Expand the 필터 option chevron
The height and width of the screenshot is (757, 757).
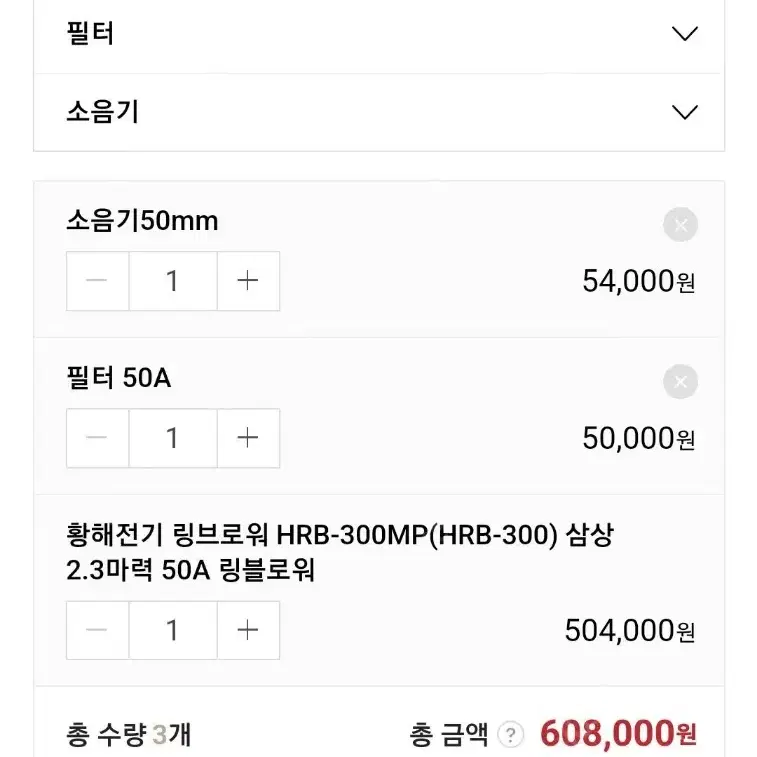(685, 33)
